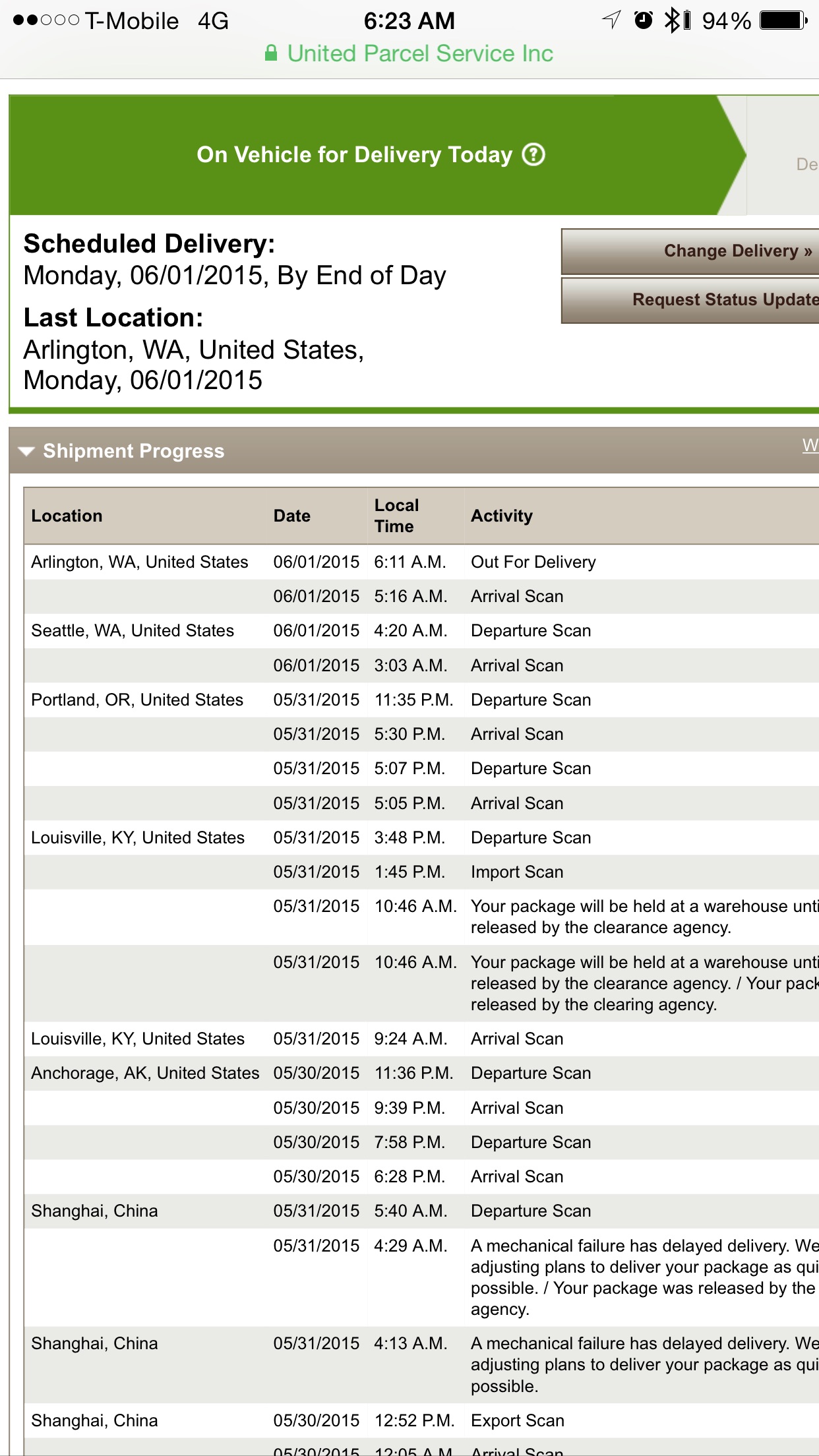Viewport: 819px width, 1456px height.
Task: Tap the 6:23 AM status bar clock
Action: 409,20
